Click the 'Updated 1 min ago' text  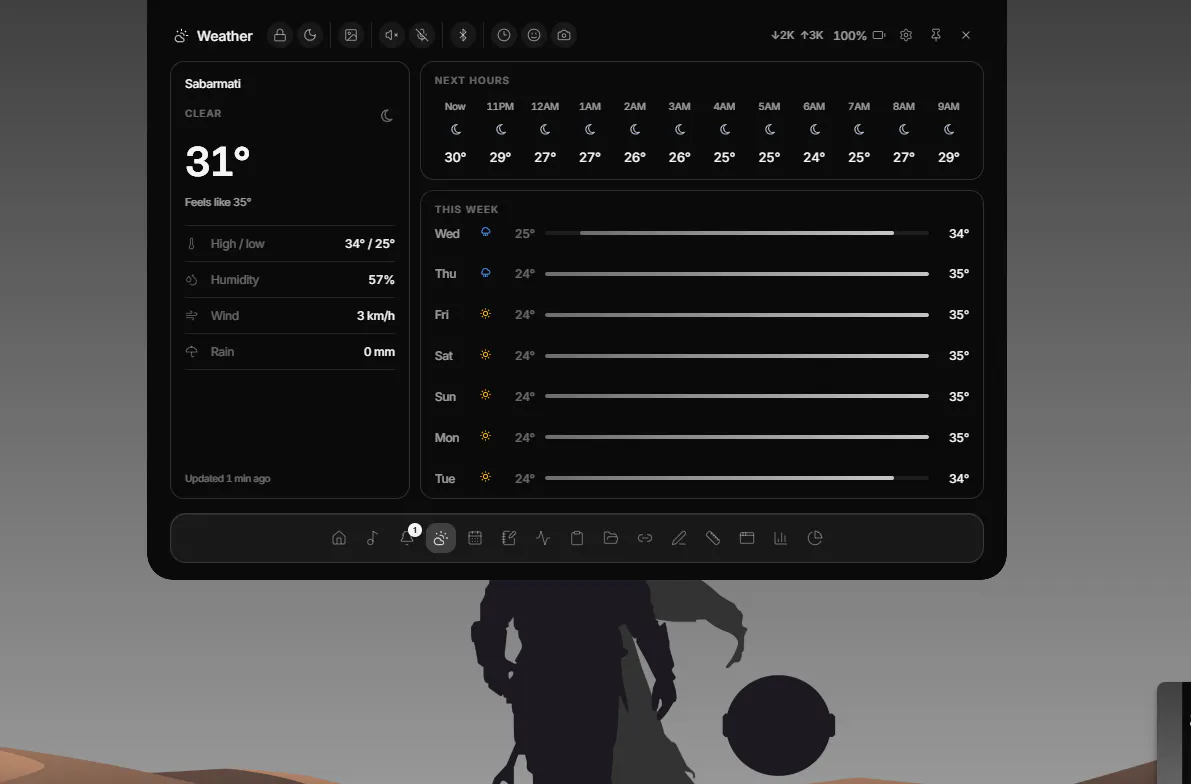tap(228, 479)
